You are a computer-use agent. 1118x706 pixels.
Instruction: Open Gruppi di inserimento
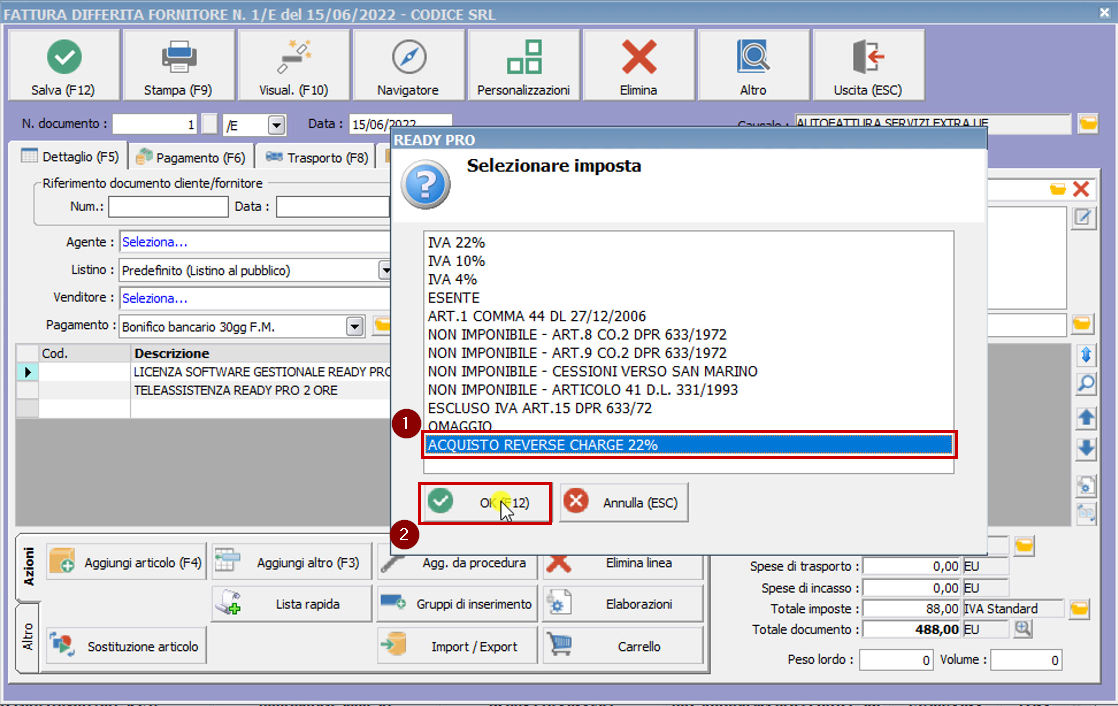point(457,604)
